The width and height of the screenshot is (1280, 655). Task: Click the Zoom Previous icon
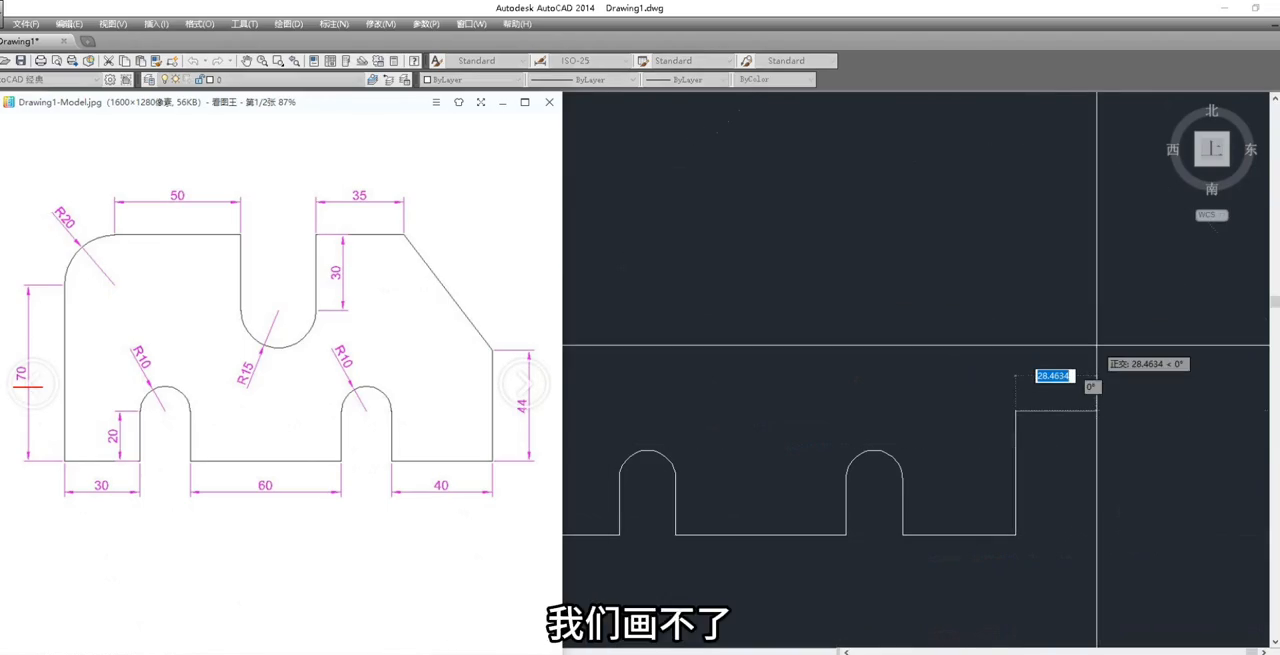point(294,61)
